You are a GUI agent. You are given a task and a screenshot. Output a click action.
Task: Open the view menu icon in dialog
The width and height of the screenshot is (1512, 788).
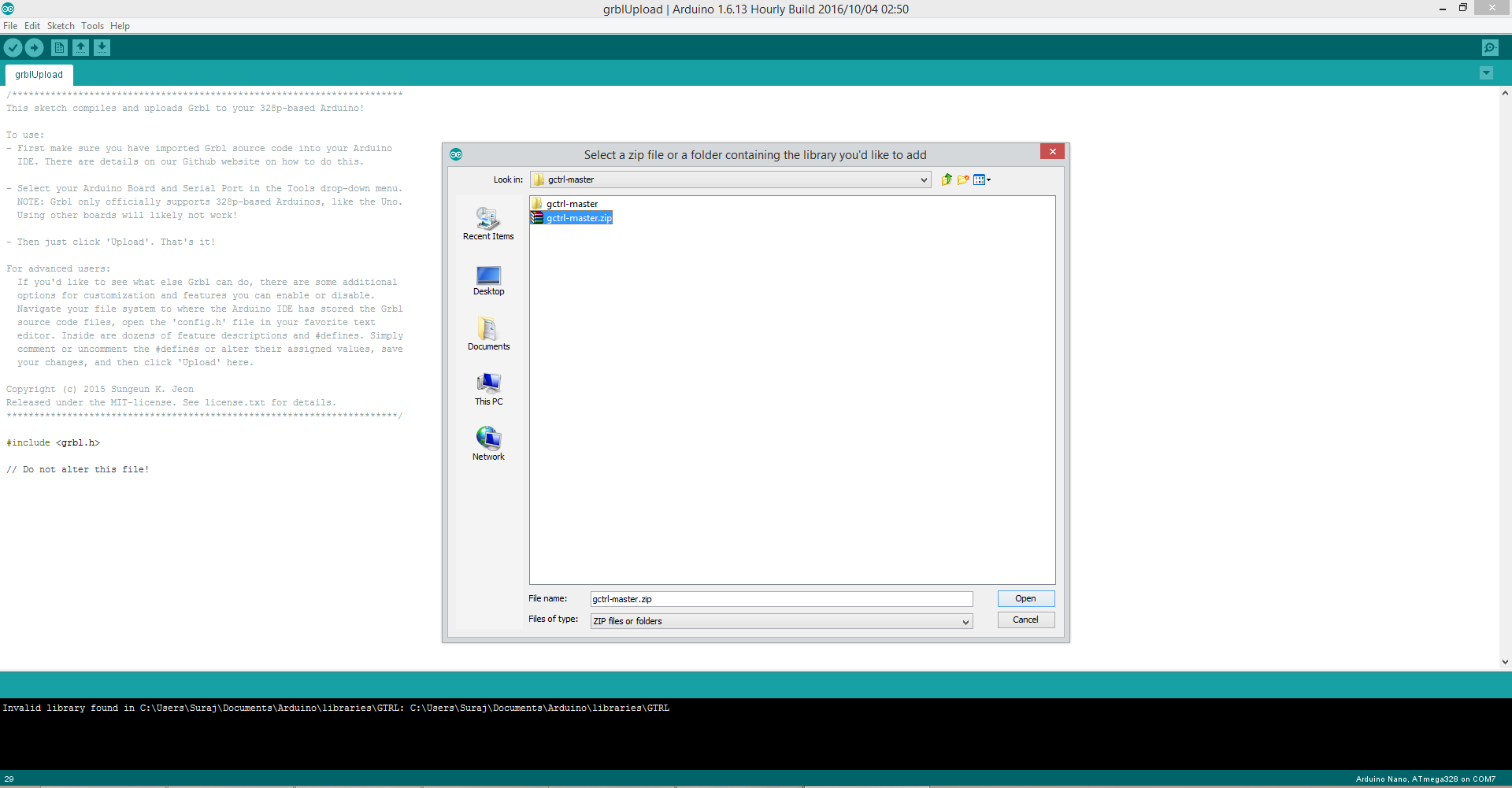click(982, 179)
